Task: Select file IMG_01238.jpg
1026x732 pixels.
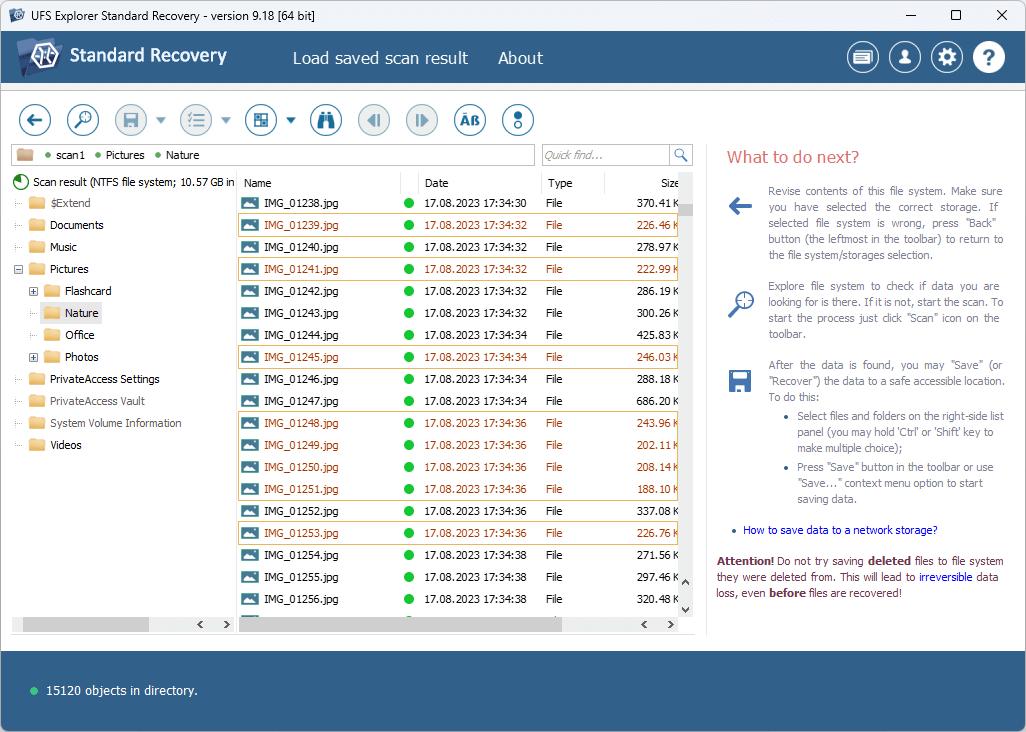Action: [458, 203]
